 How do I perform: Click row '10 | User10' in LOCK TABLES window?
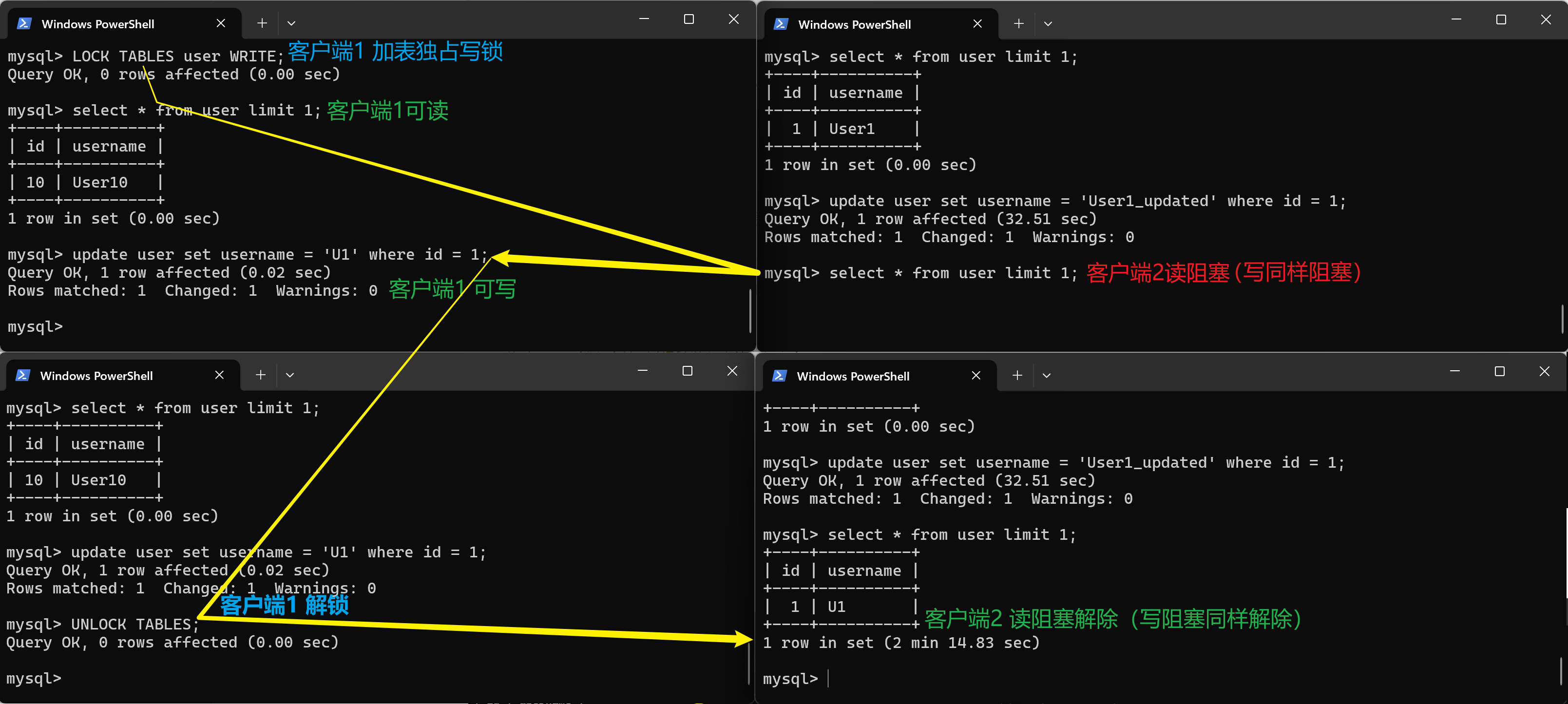[x=86, y=183]
